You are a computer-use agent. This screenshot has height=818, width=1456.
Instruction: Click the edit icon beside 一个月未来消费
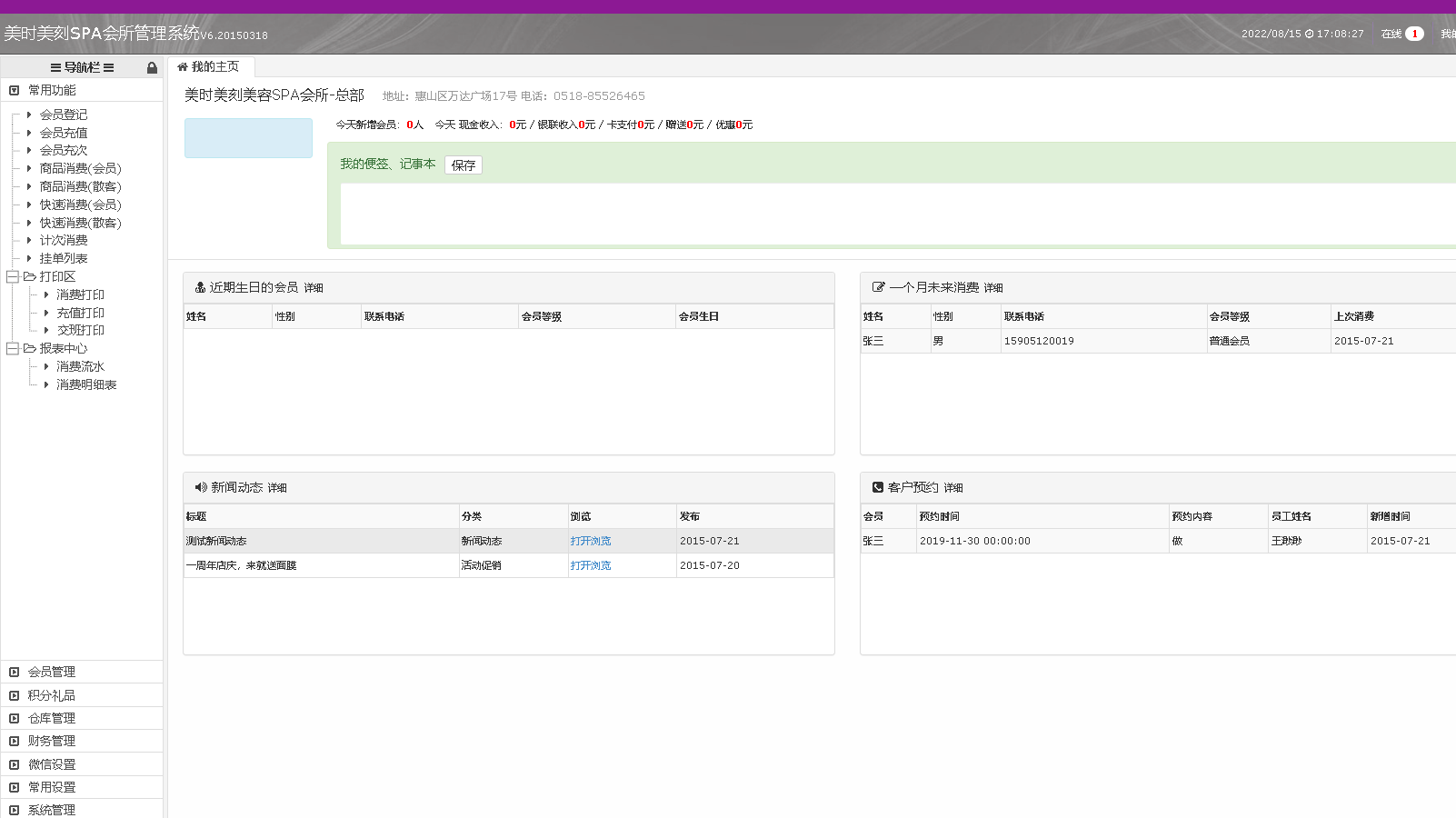[878, 287]
